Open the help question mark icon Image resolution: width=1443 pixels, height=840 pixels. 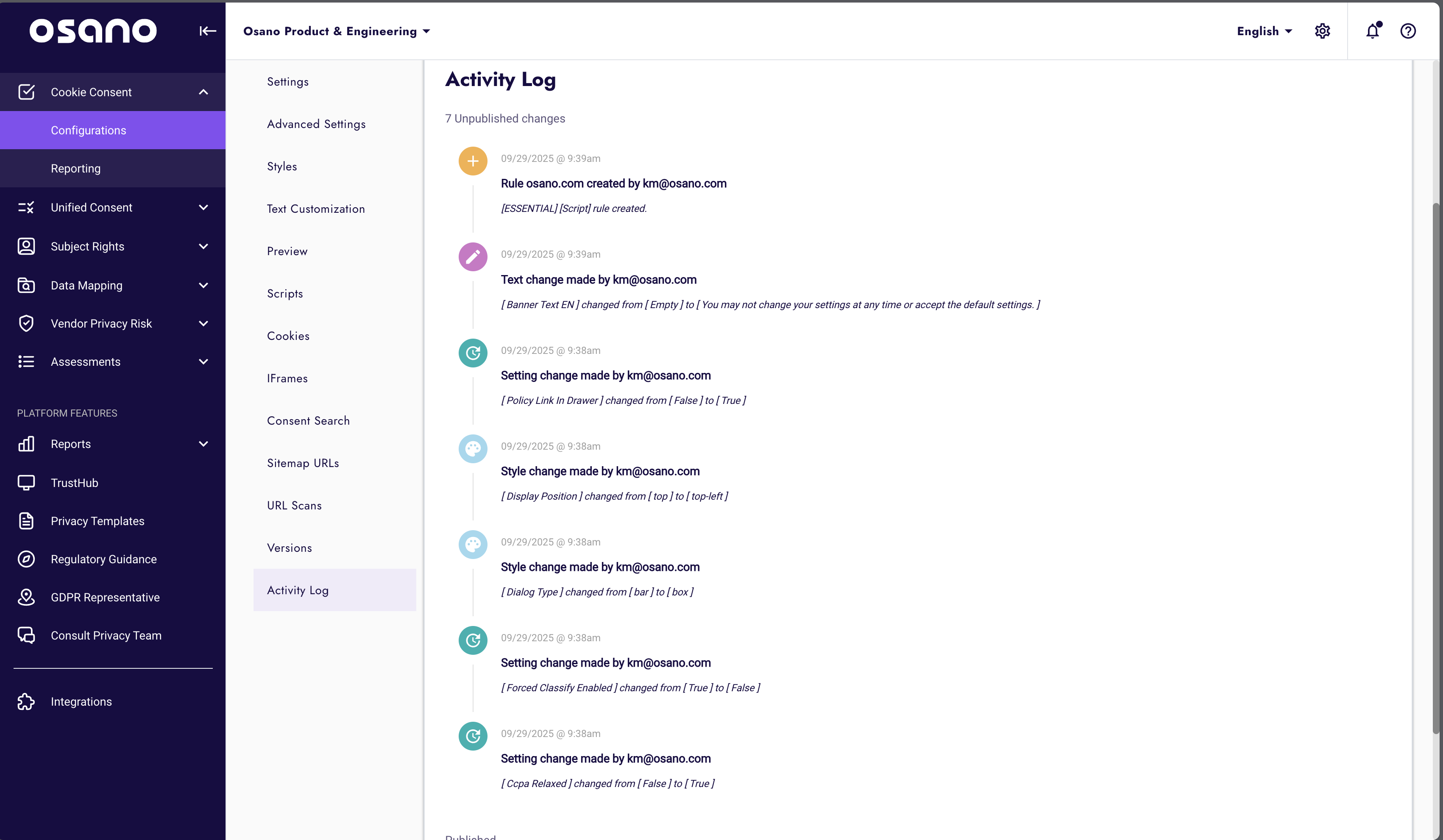point(1409,31)
